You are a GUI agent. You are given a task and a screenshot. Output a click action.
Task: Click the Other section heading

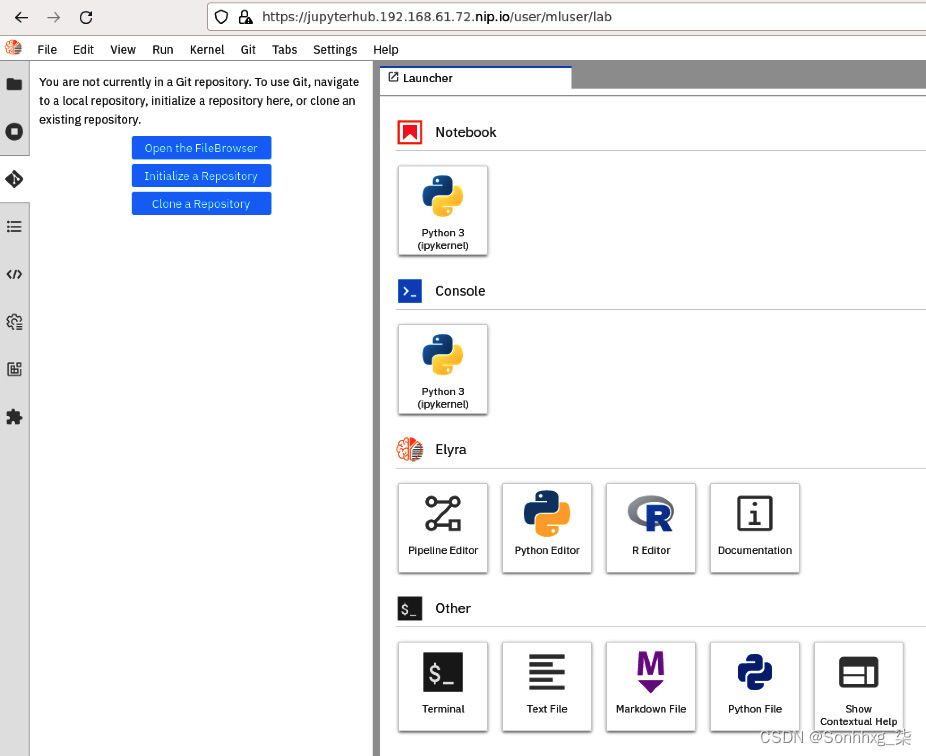[x=453, y=608]
